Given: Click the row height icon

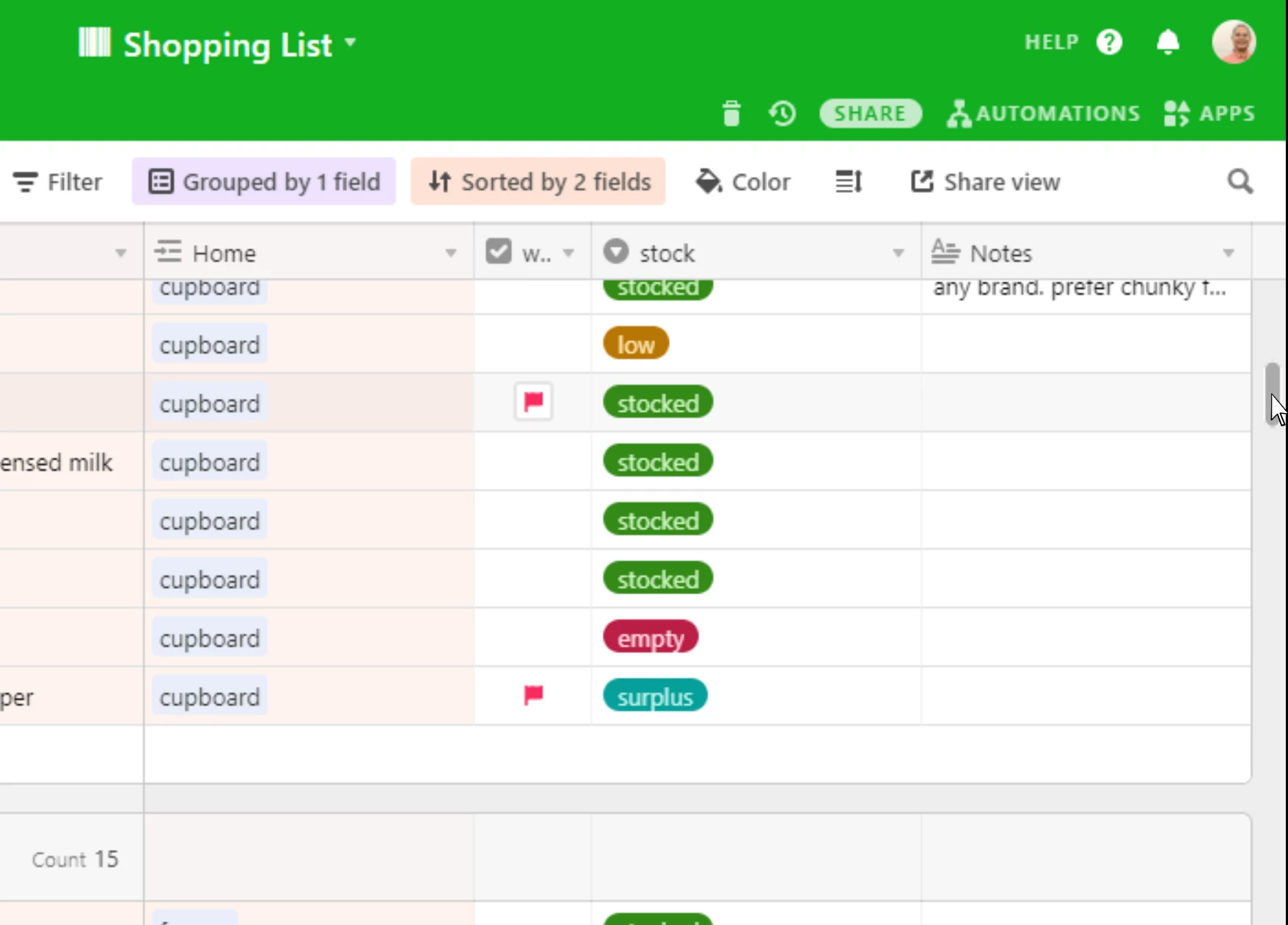Looking at the screenshot, I should click(x=849, y=181).
